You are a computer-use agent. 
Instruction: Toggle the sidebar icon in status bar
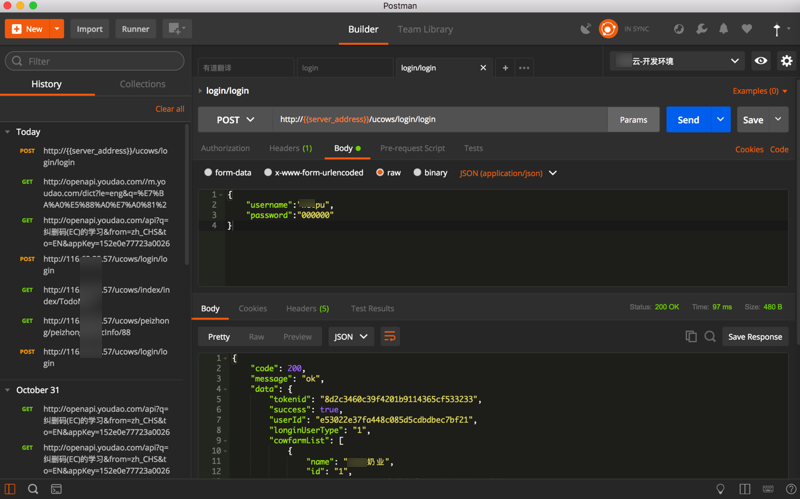10,489
